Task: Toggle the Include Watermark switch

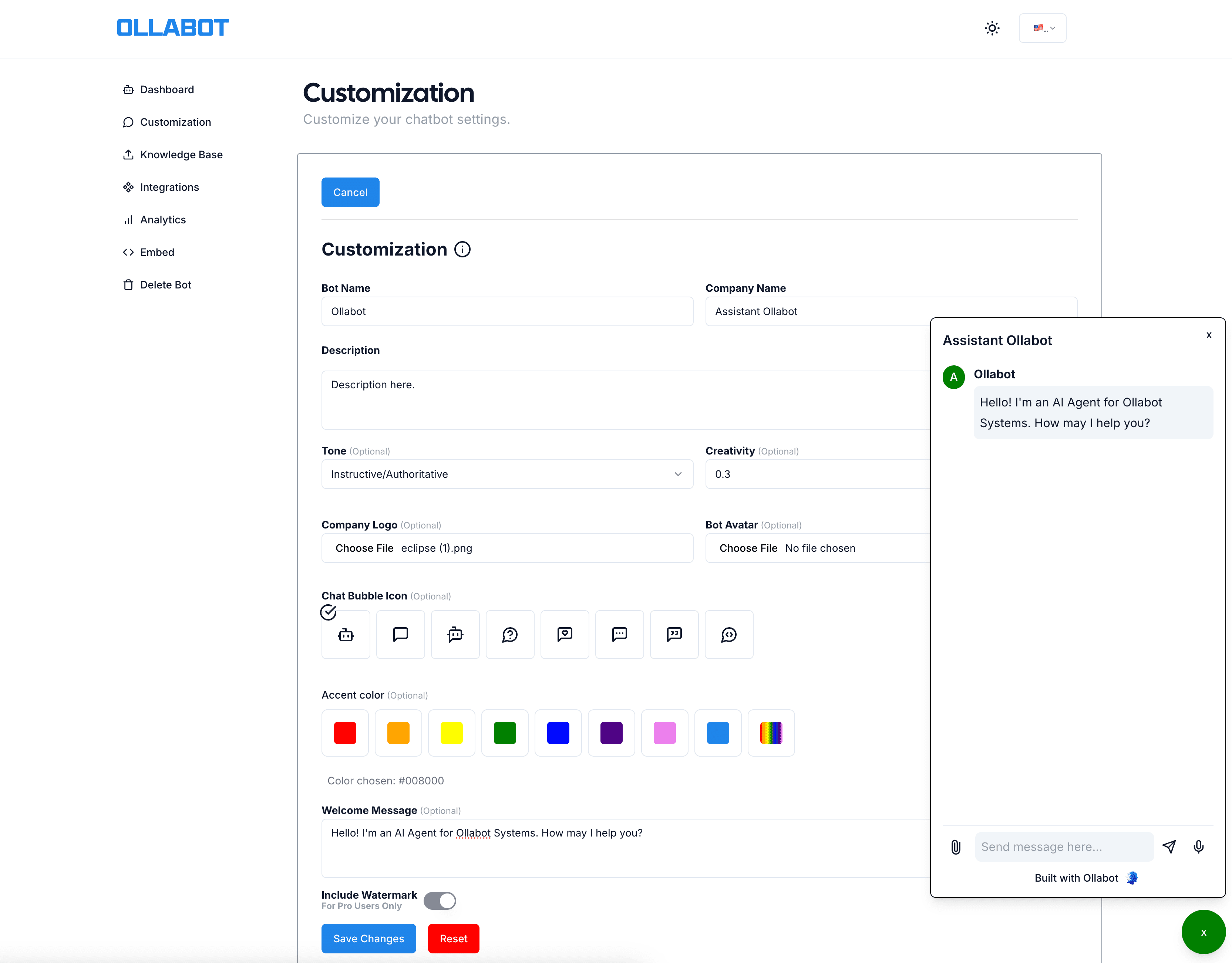Action: point(440,900)
